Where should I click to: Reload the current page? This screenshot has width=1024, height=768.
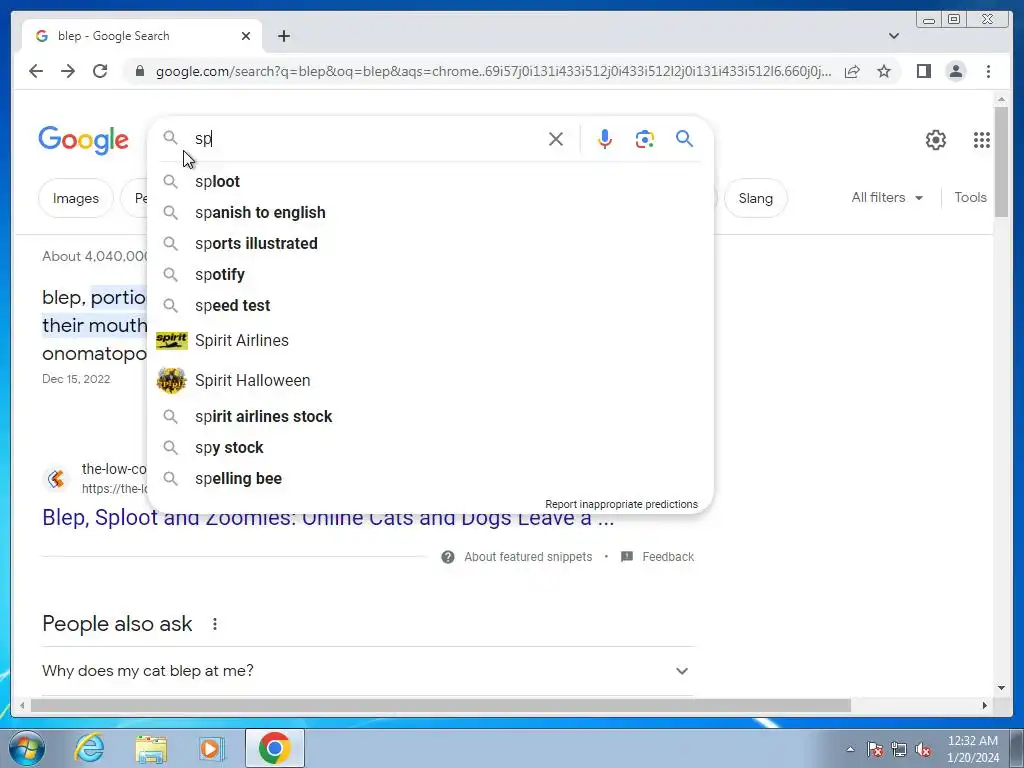[x=100, y=71]
